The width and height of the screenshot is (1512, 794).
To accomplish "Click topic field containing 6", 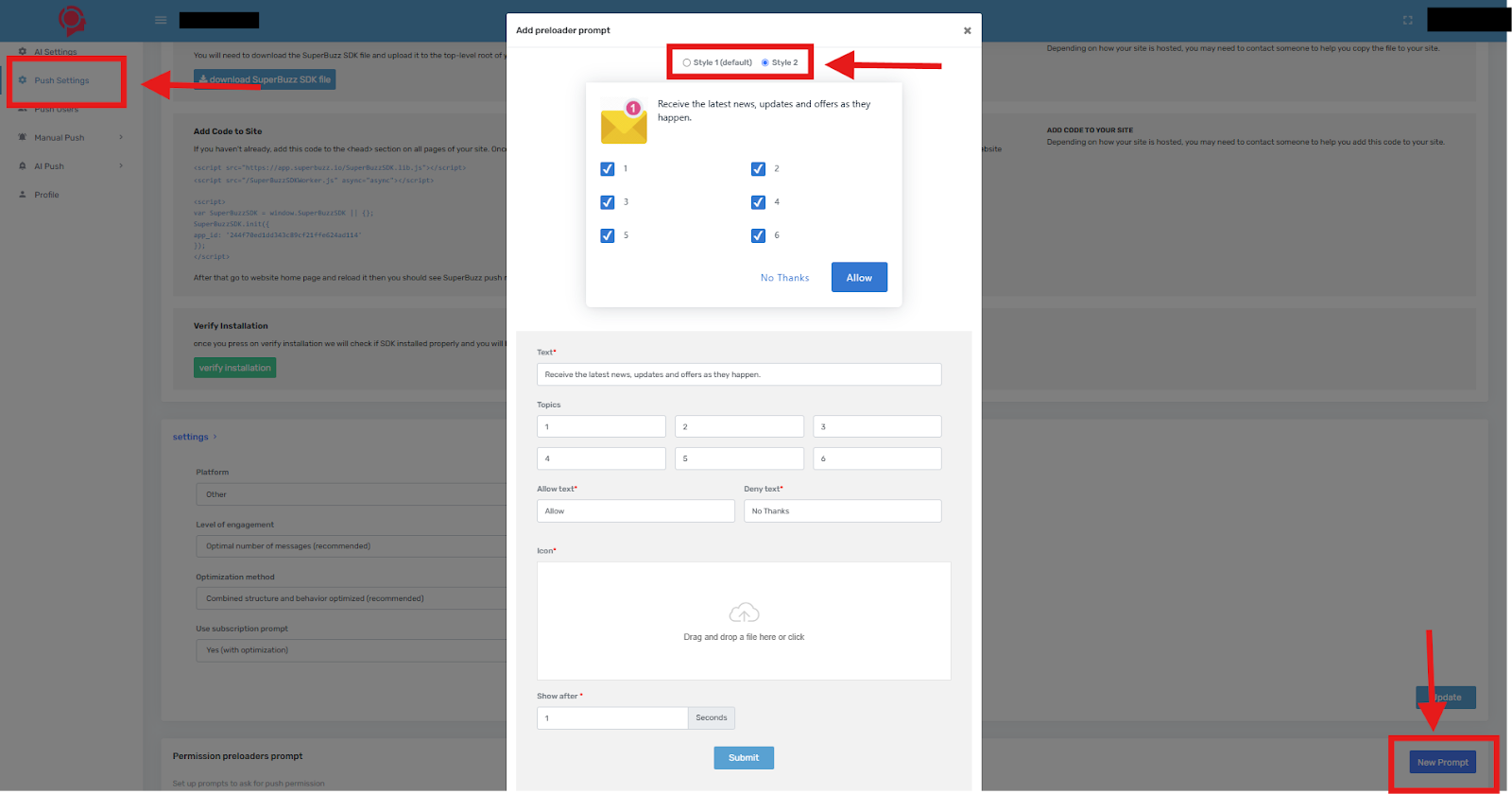I will (x=877, y=458).
